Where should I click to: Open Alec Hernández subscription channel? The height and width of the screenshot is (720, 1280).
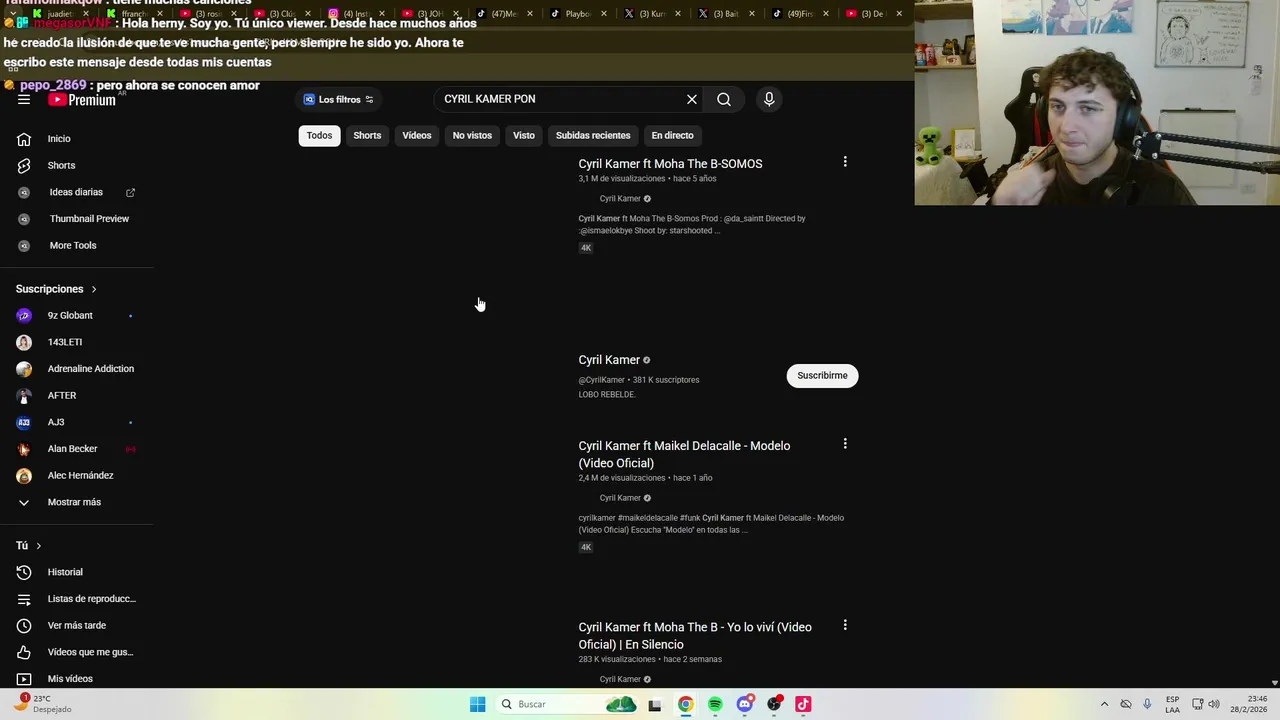point(80,475)
